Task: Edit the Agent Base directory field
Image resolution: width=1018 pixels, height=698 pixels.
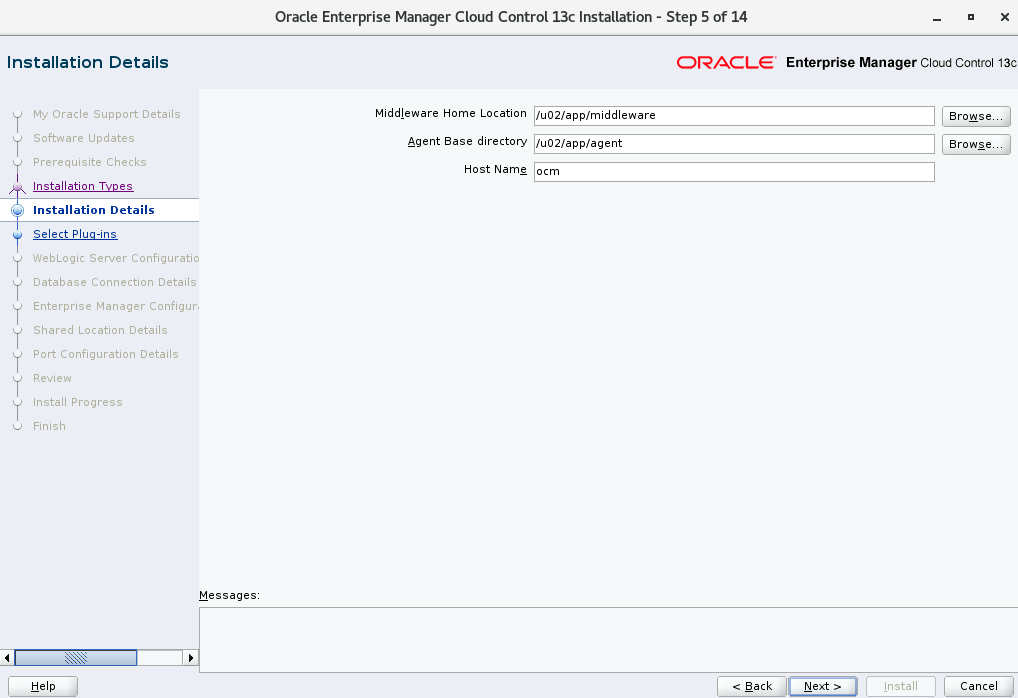Action: 734,143
